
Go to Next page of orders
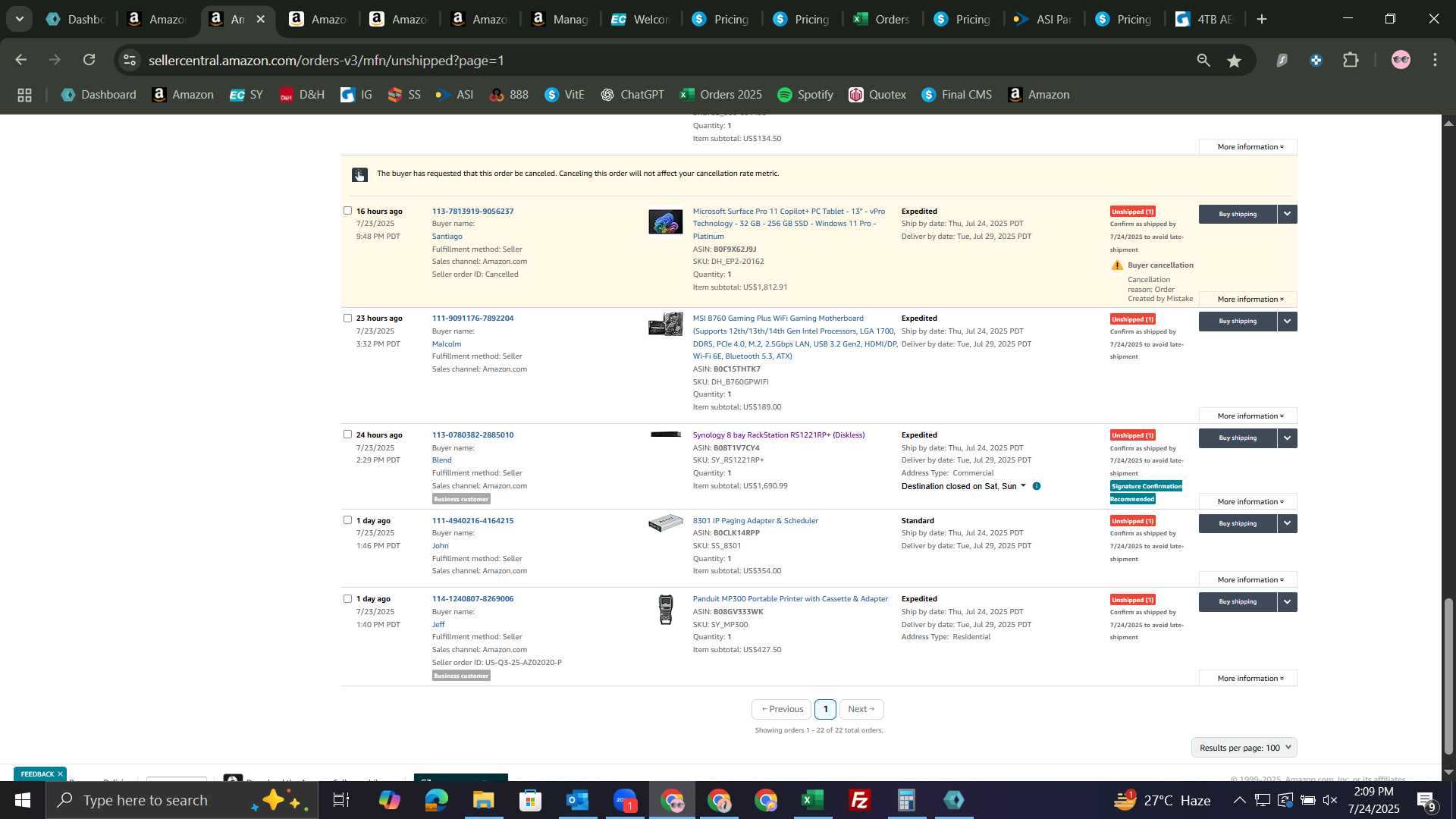(861, 709)
